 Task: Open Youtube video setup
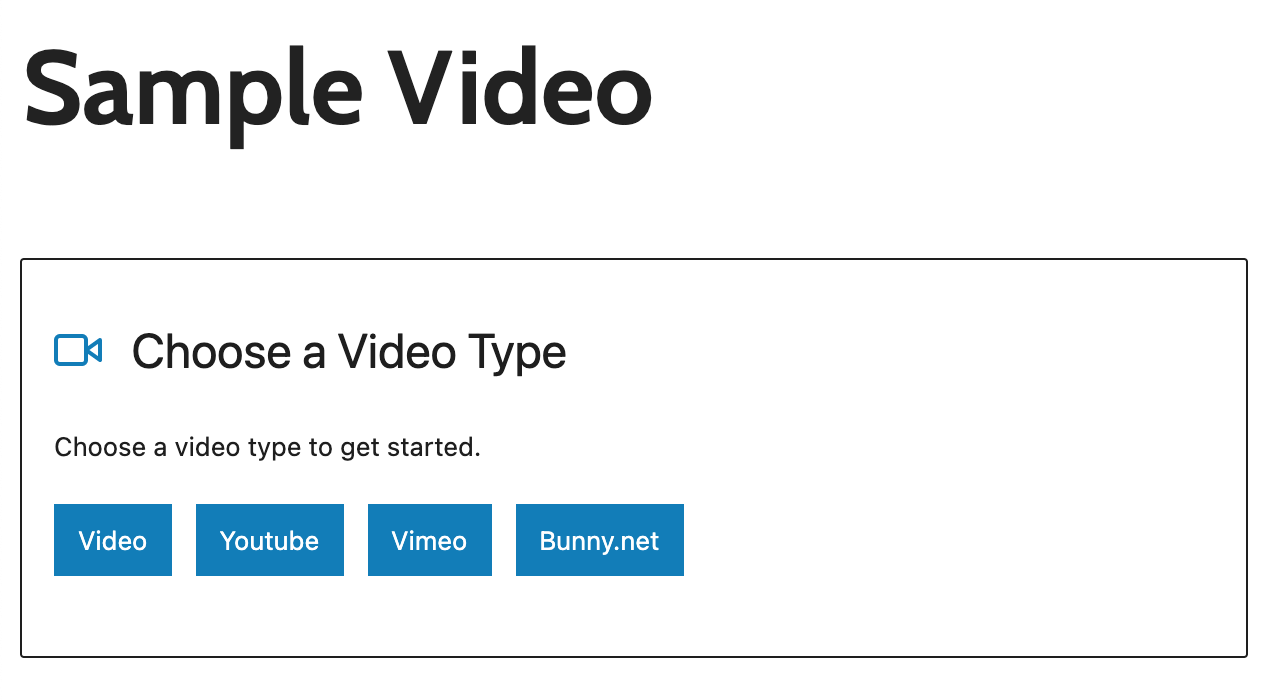[269, 540]
